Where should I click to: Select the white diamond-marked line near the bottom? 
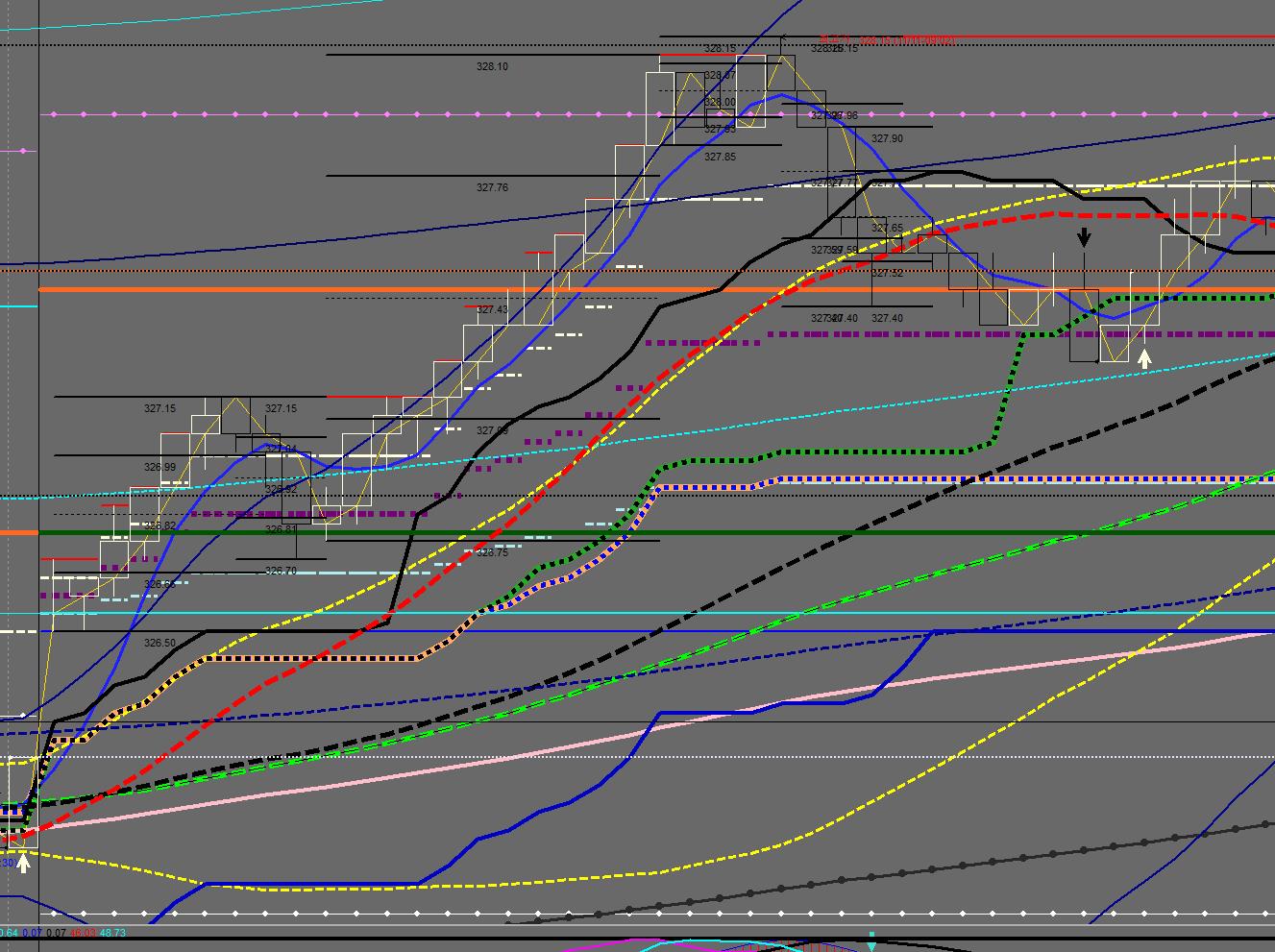(576, 914)
